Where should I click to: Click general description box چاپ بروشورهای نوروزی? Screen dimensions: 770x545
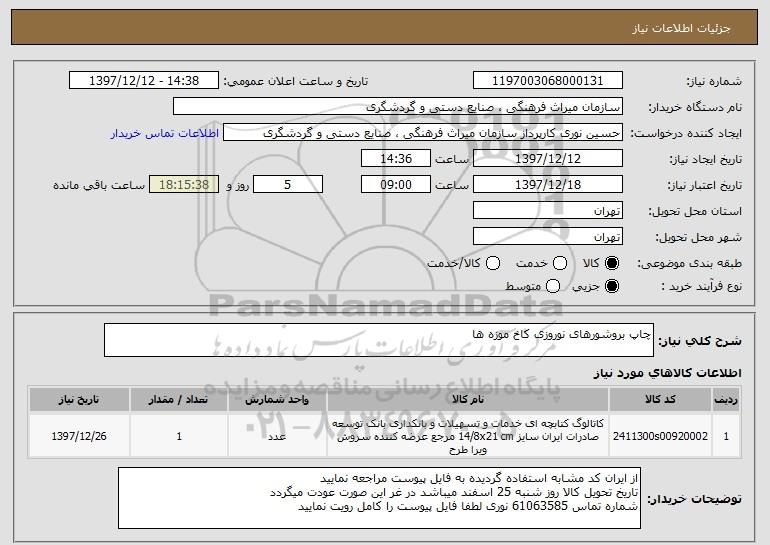[379, 340]
